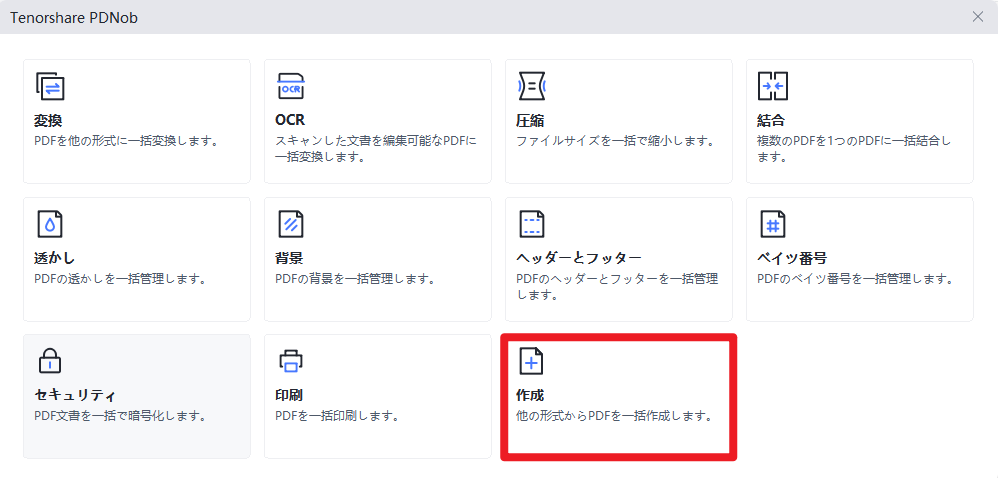Click text 'ファイルサイズを一括で縮小します。'
This screenshot has width=998, height=478.
[615, 141]
